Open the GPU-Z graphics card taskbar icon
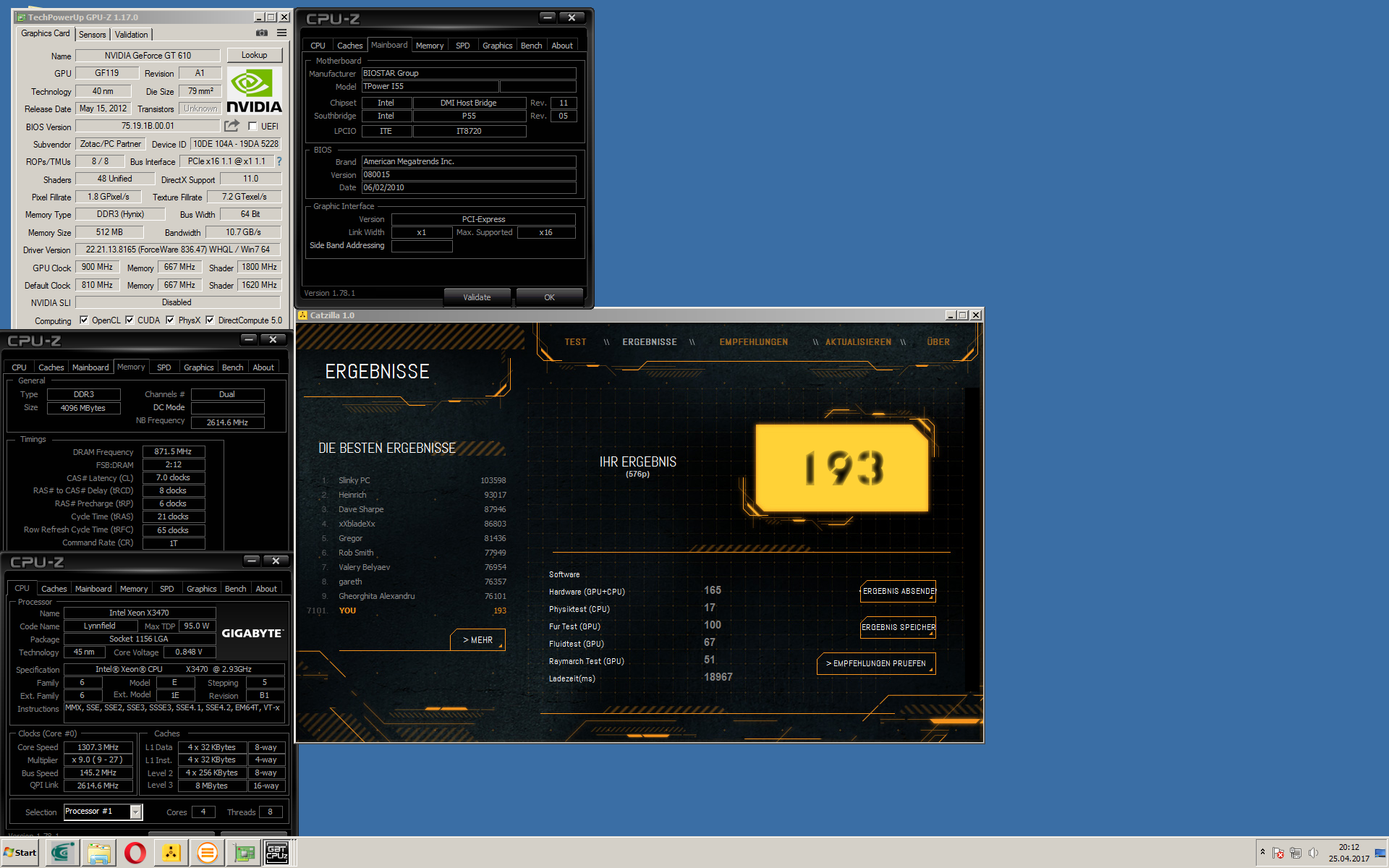This screenshot has width=1389, height=868. [244, 853]
